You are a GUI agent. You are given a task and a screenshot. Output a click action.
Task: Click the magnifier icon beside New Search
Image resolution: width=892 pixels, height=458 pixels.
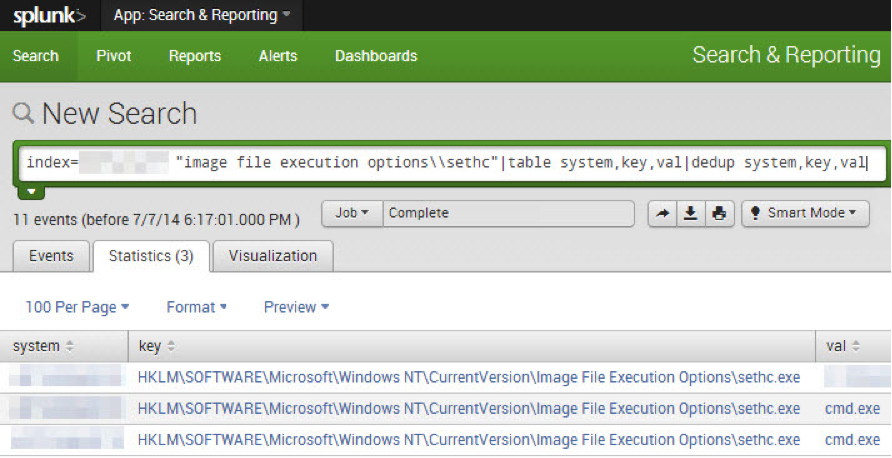coord(23,113)
